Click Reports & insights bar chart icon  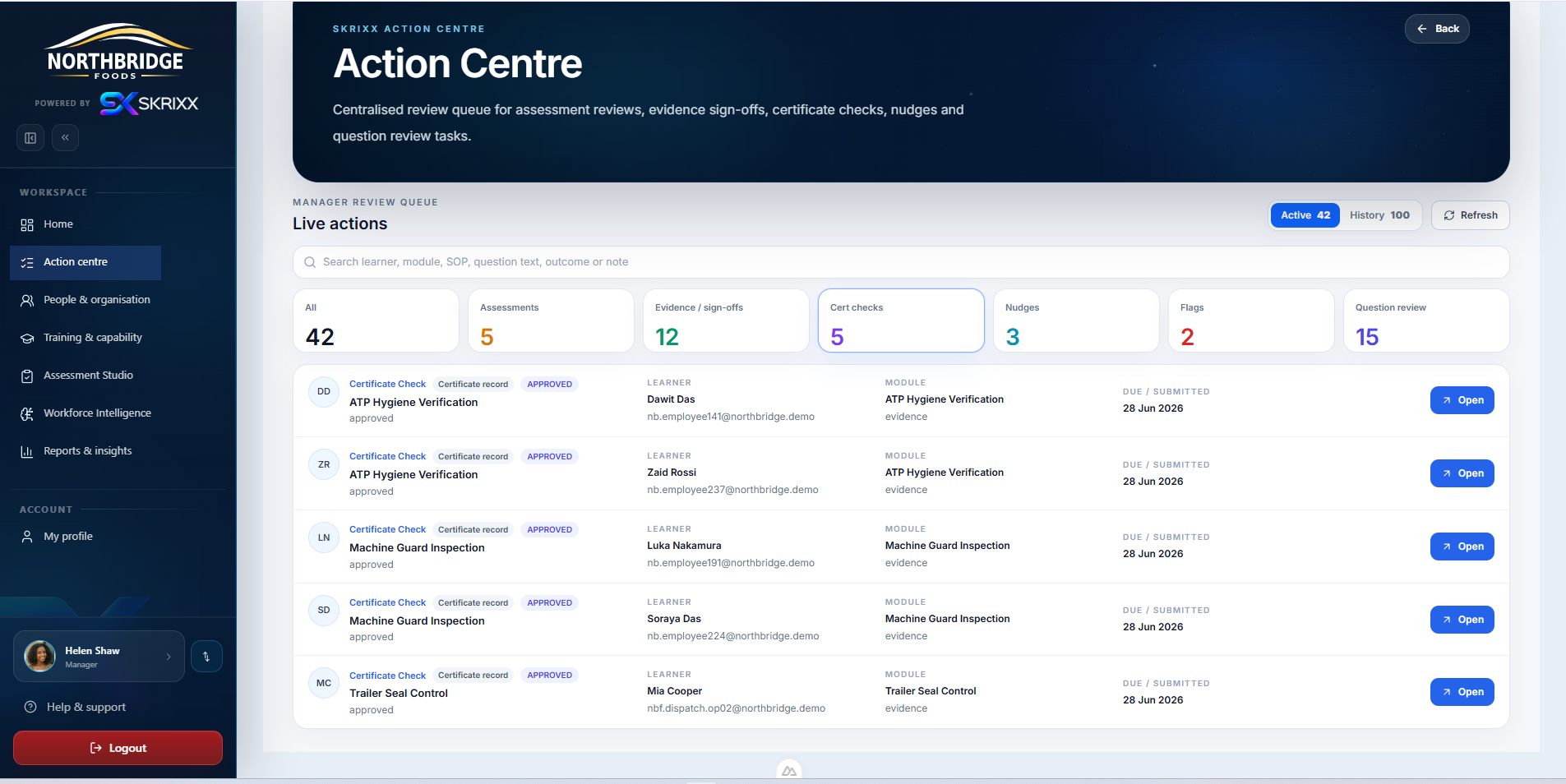[x=27, y=451]
